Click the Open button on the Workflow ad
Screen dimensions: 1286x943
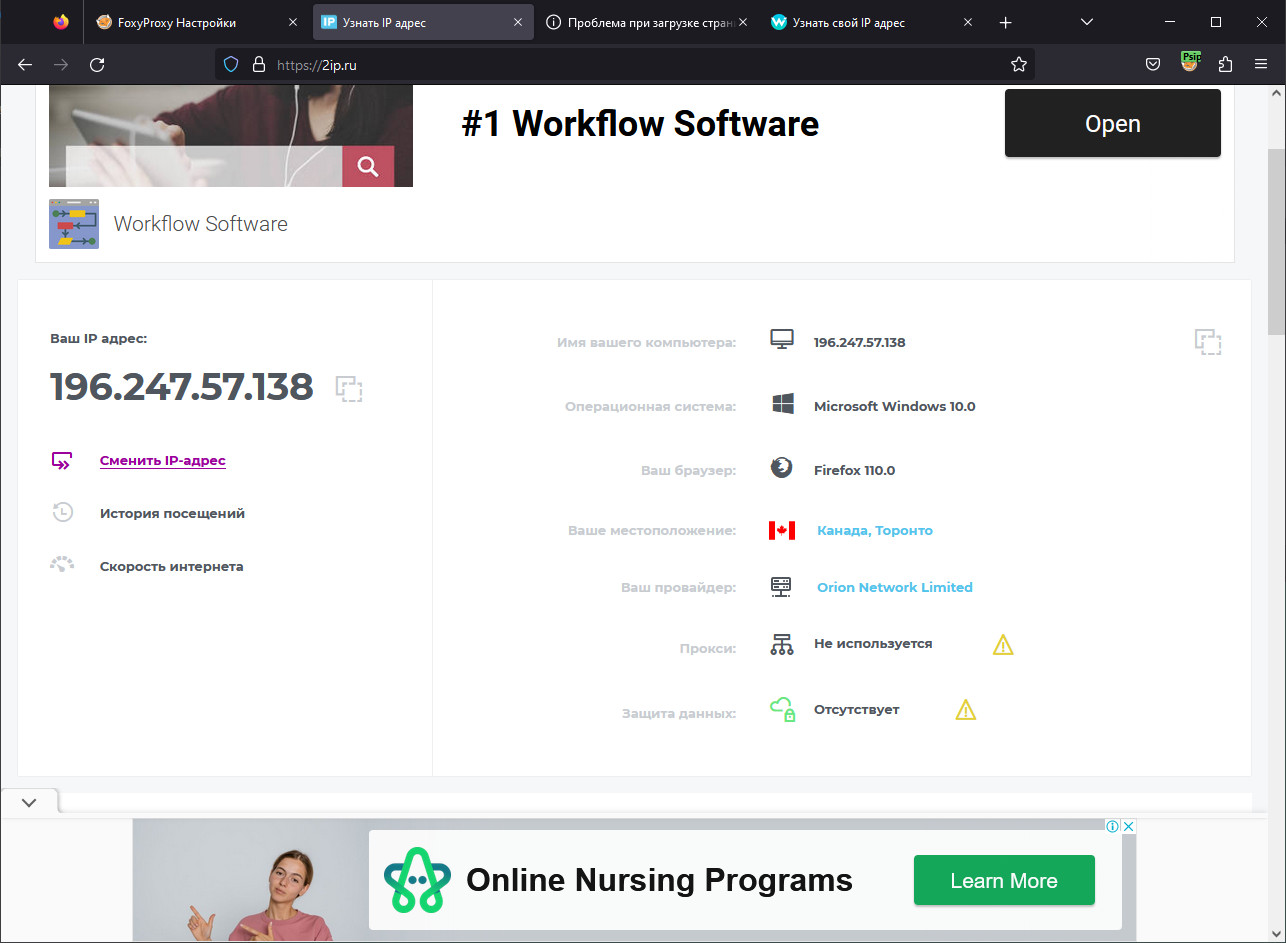tap(1113, 123)
